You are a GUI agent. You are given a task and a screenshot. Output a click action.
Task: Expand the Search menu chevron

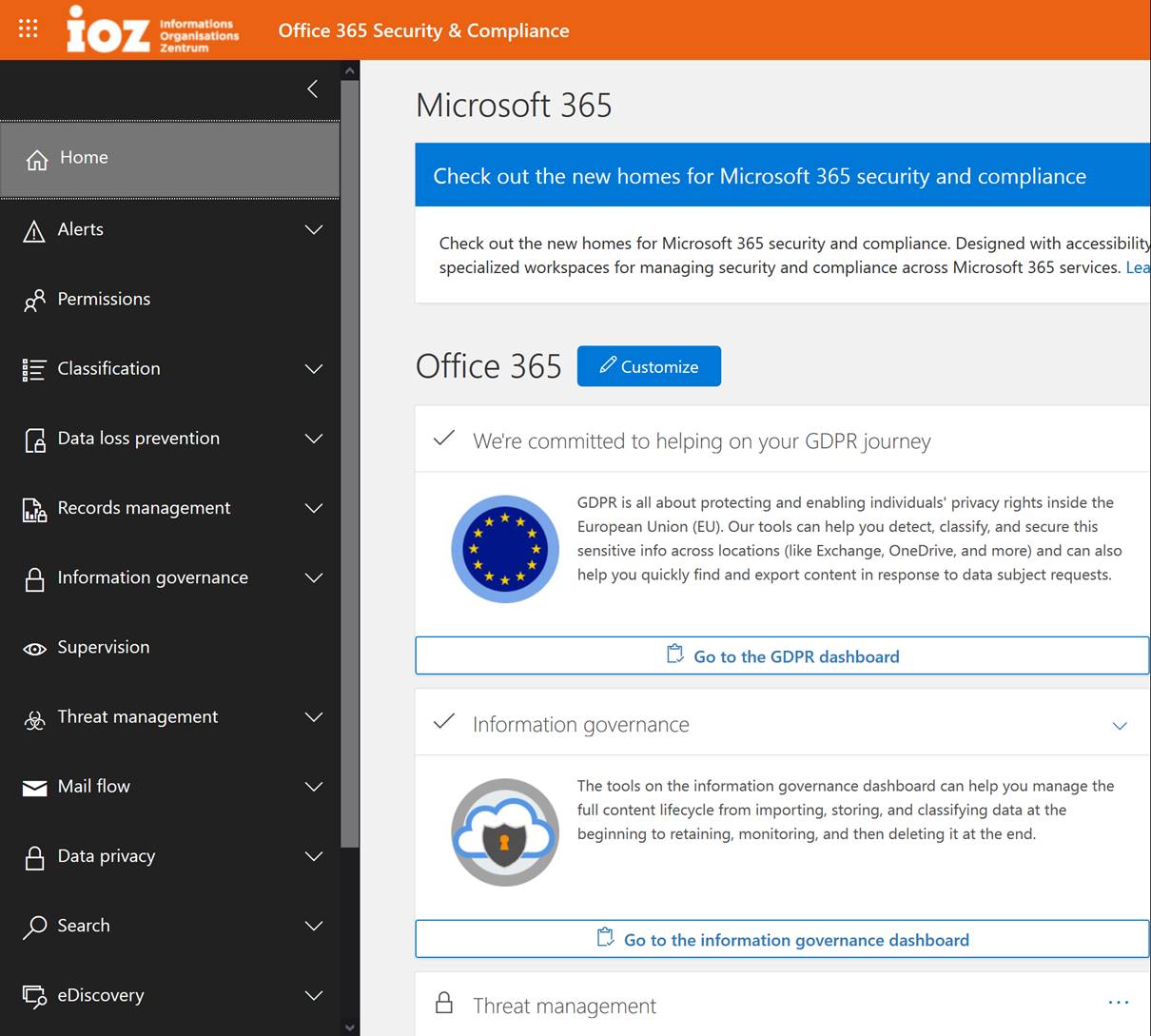[314, 926]
